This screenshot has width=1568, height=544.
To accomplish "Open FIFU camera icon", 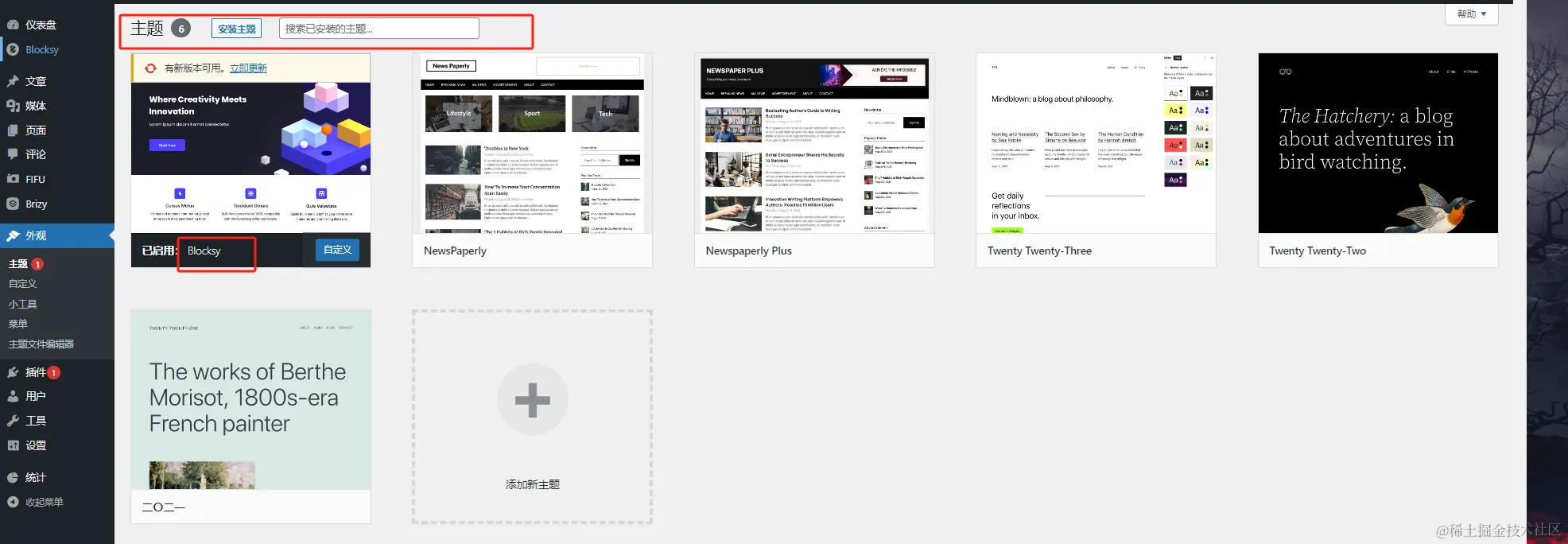I will click(x=13, y=179).
